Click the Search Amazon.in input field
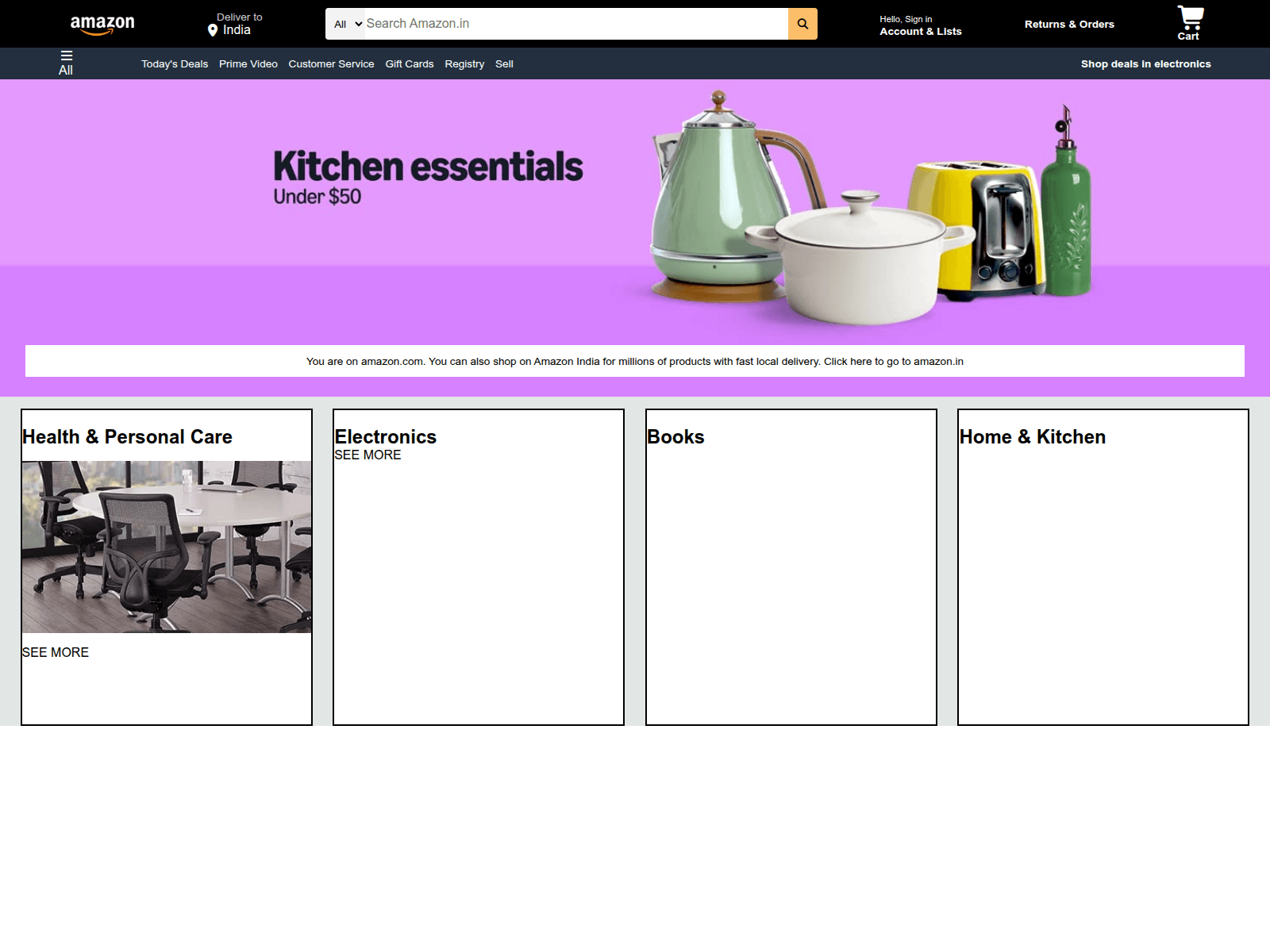Image resolution: width=1270 pixels, height=952 pixels. pos(576,24)
